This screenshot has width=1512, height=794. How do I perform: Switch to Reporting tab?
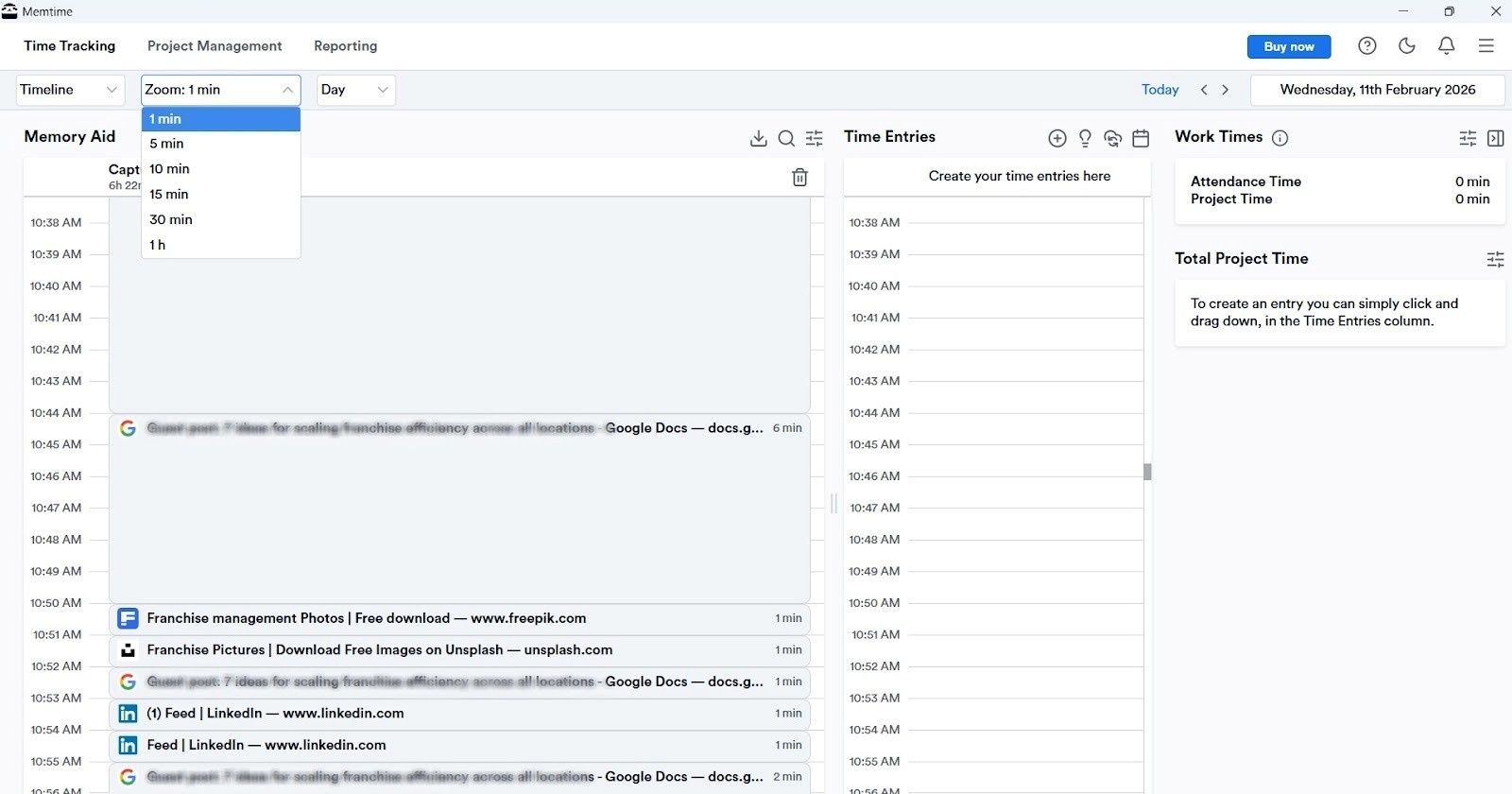click(x=346, y=45)
